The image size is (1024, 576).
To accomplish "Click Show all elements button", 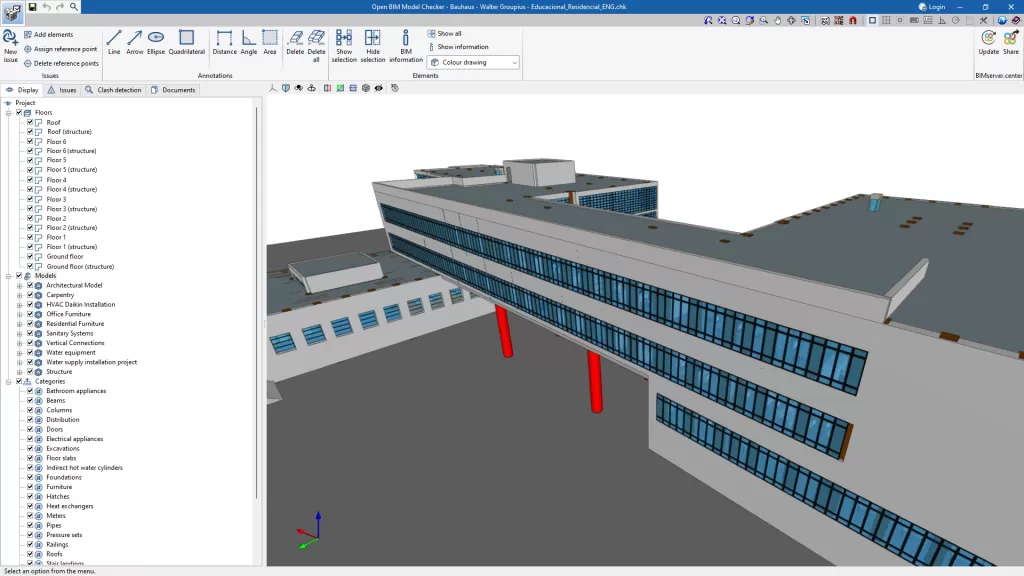I will click(445, 33).
